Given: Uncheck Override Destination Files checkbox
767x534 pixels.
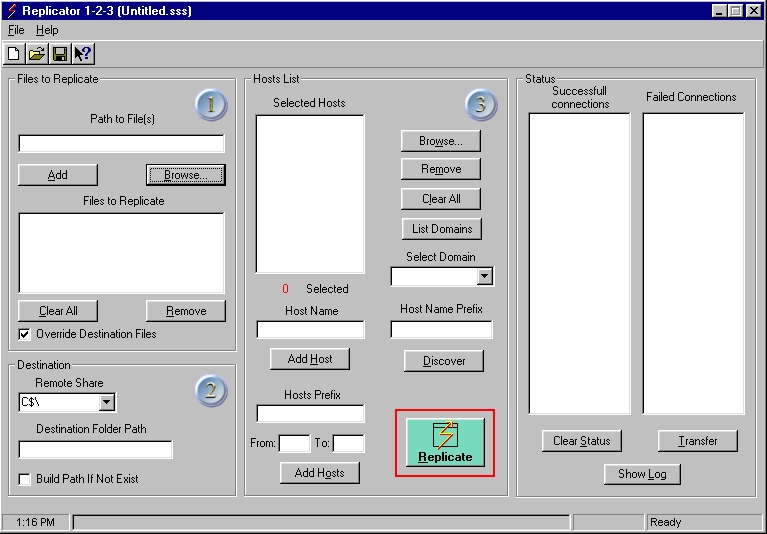Looking at the screenshot, I should tap(25, 334).
